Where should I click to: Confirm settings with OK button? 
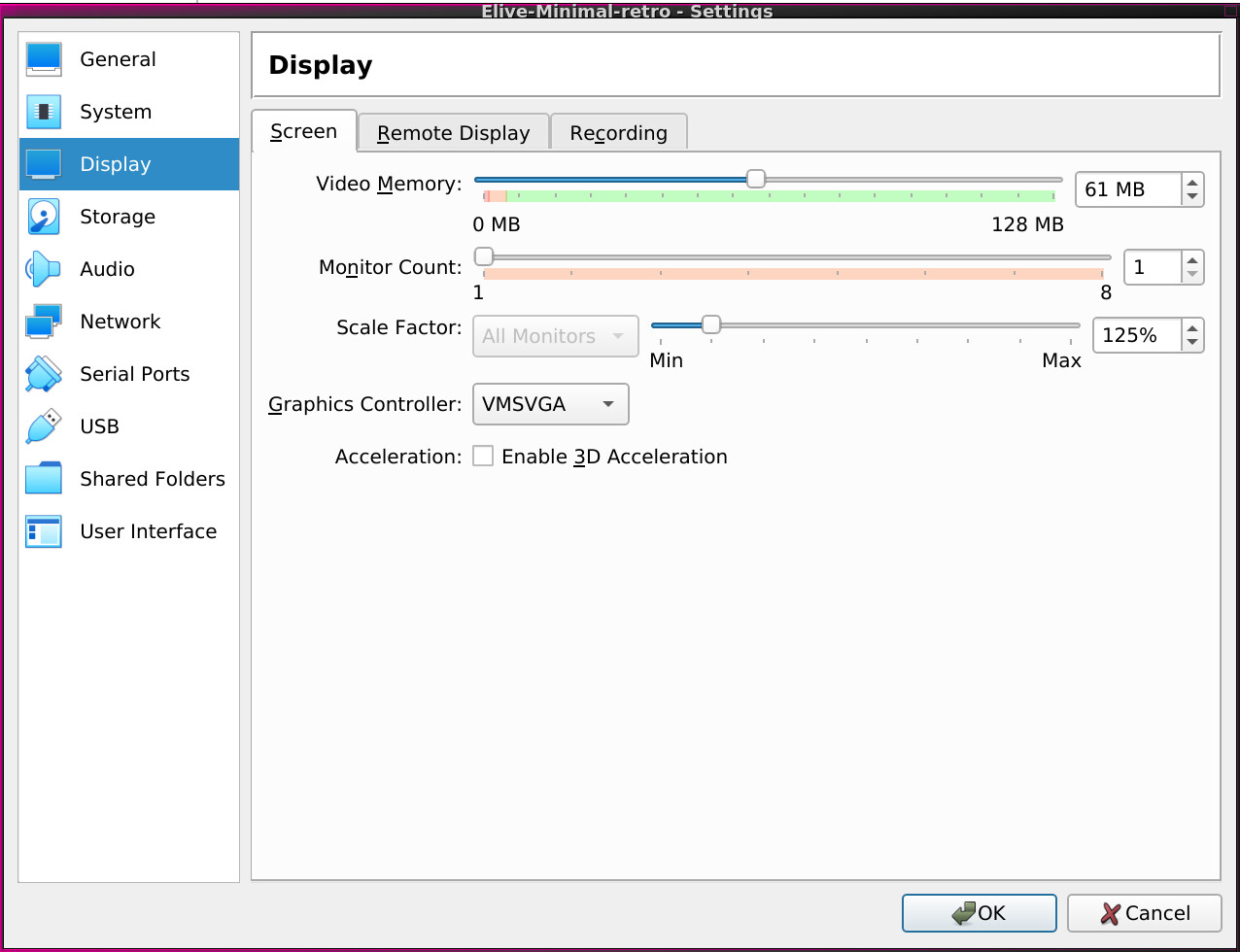point(979,913)
